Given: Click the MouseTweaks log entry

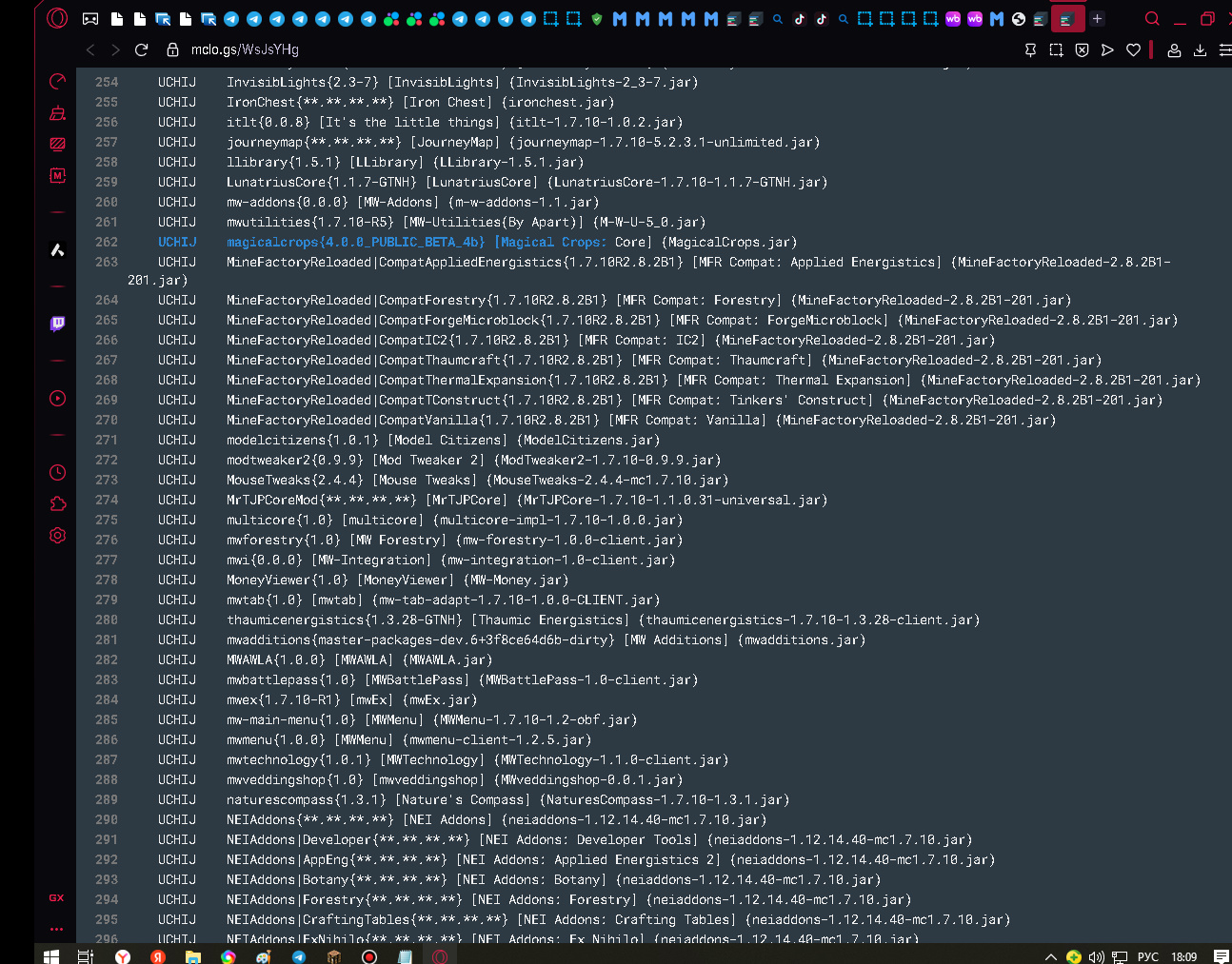Looking at the screenshot, I should 477,480.
